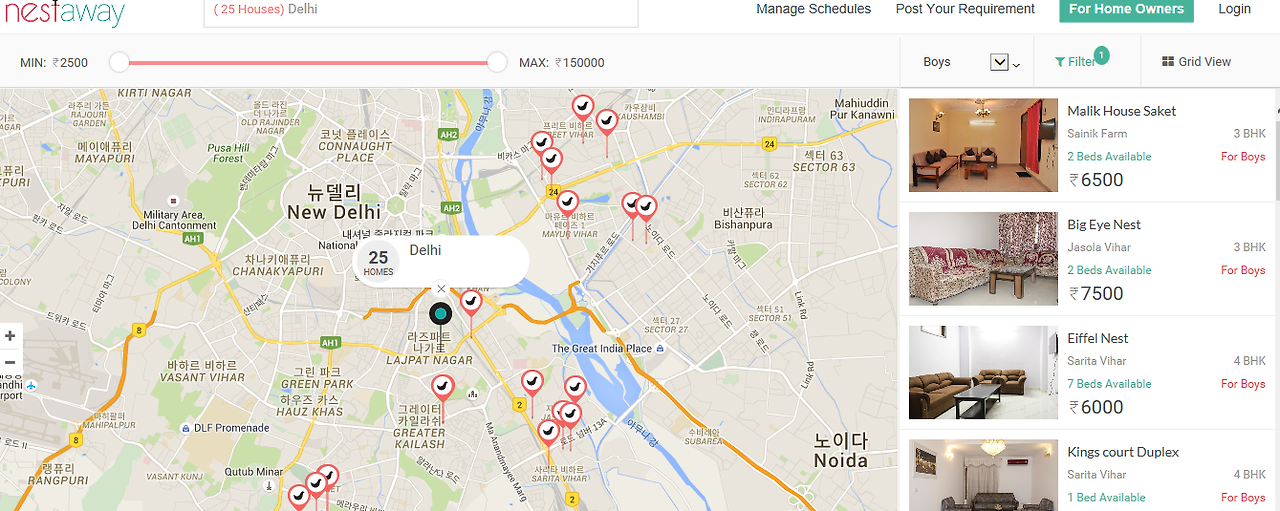Viewport: 1280px width, 511px height.
Task: Click the 25 Homes count badge
Action: tap(378, 261)
